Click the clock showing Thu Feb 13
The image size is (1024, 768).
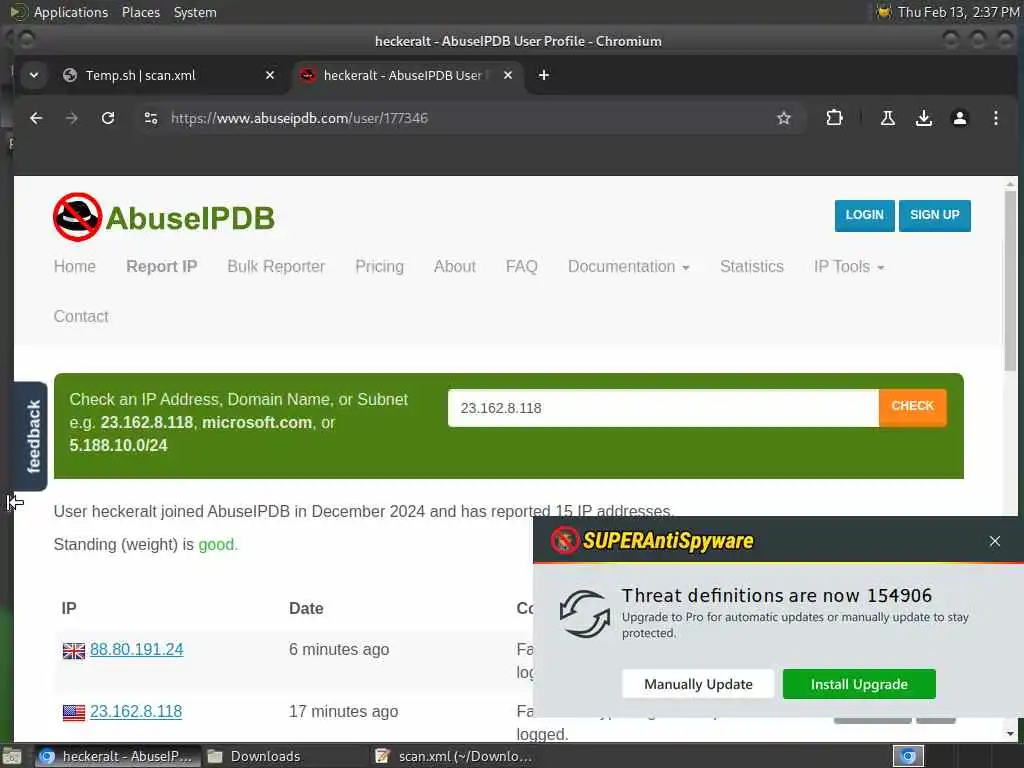point(958,12)
